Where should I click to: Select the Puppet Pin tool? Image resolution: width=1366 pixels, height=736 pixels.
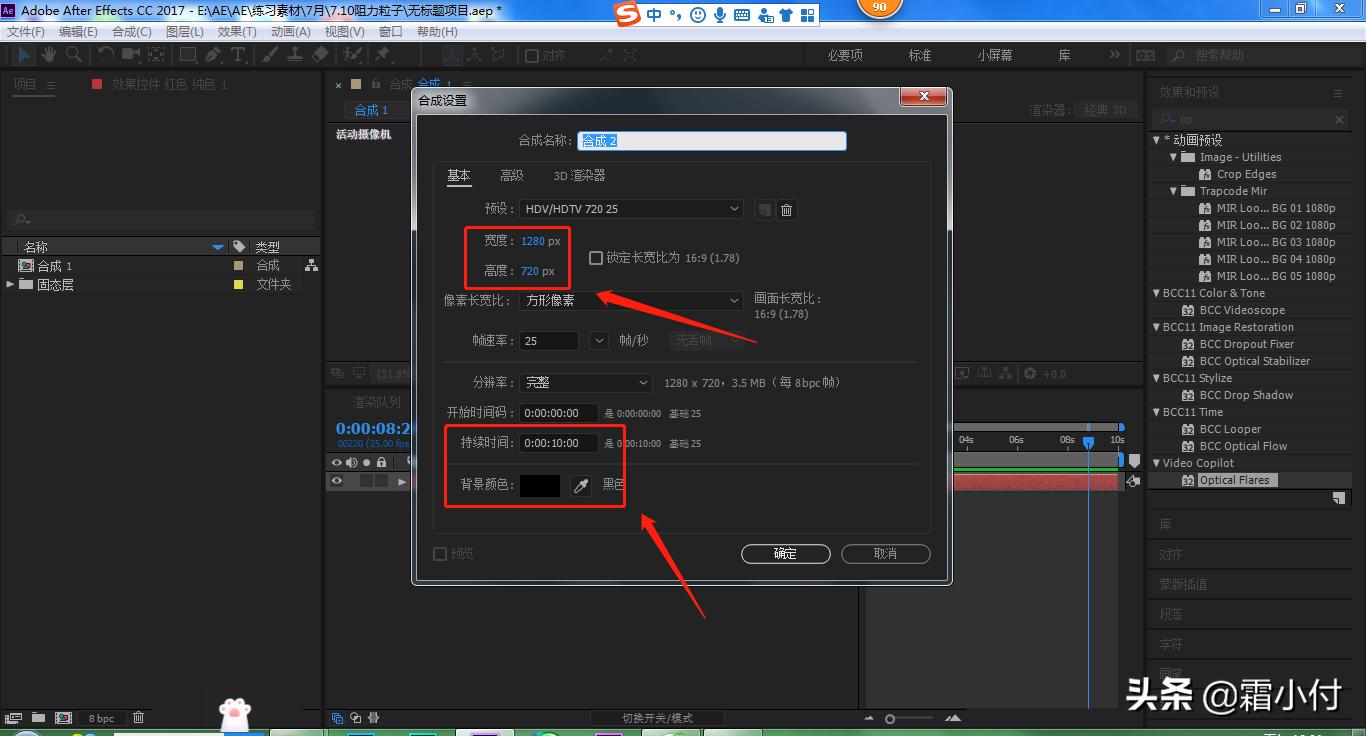(383, 55)
